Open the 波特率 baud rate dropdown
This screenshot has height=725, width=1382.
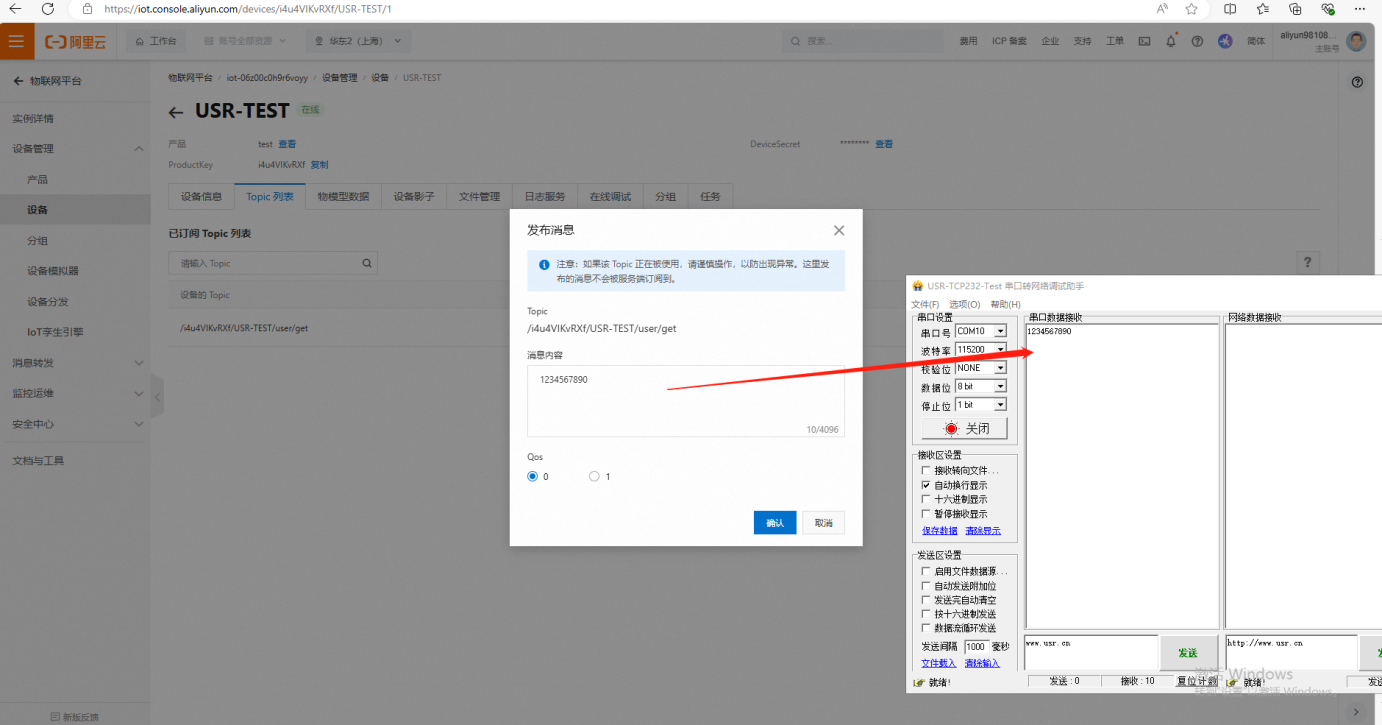[999, 350]
